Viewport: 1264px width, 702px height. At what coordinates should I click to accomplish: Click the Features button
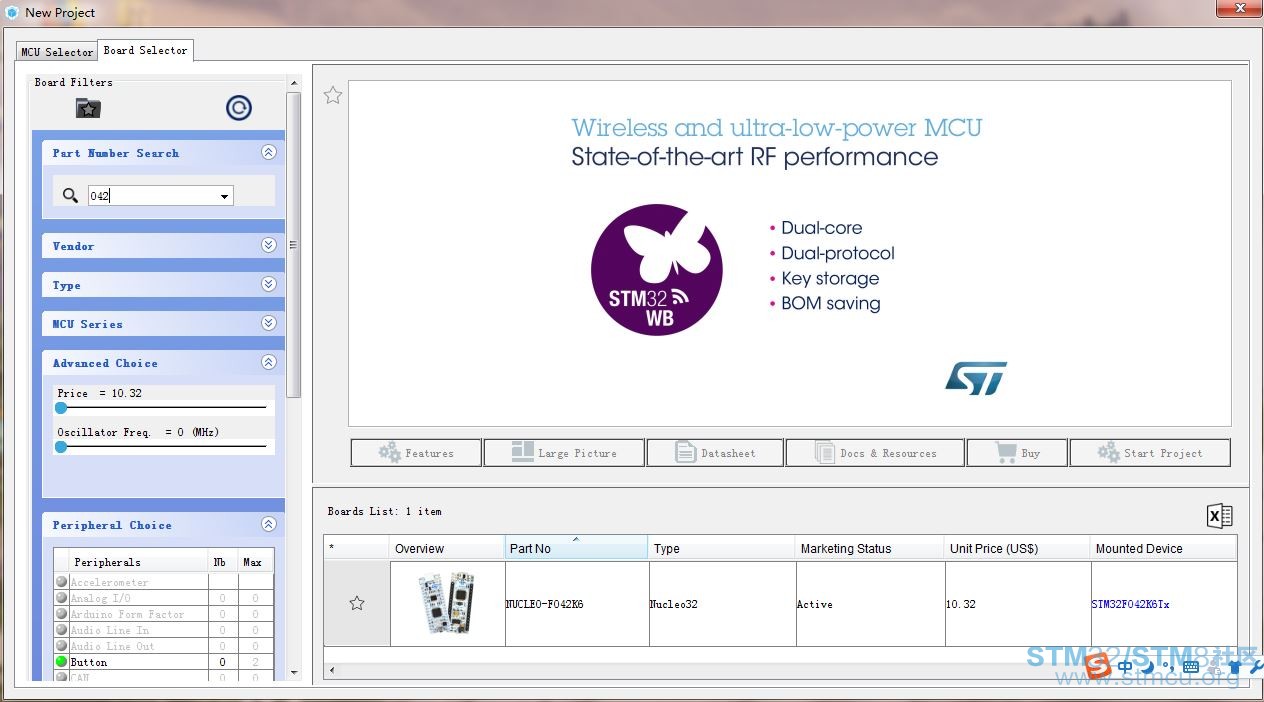[416, 453]
